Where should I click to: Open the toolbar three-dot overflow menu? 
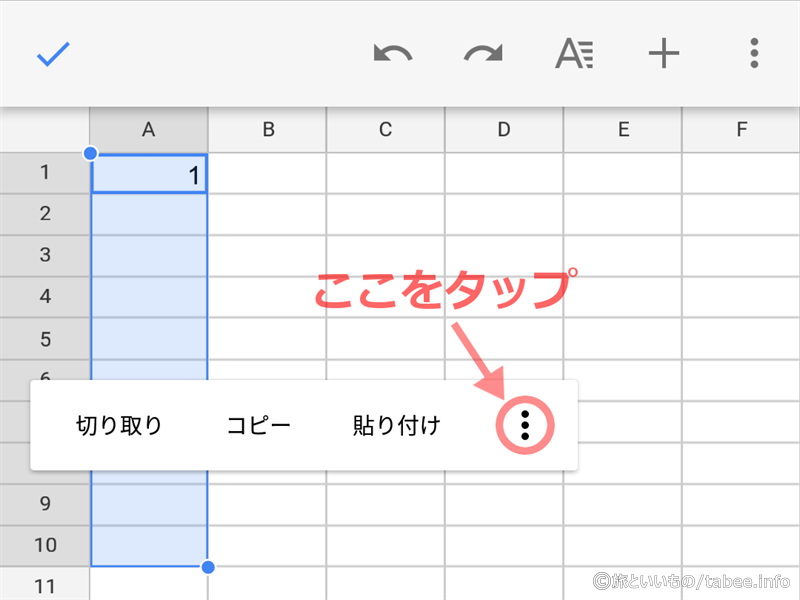[x=754, y=53]
